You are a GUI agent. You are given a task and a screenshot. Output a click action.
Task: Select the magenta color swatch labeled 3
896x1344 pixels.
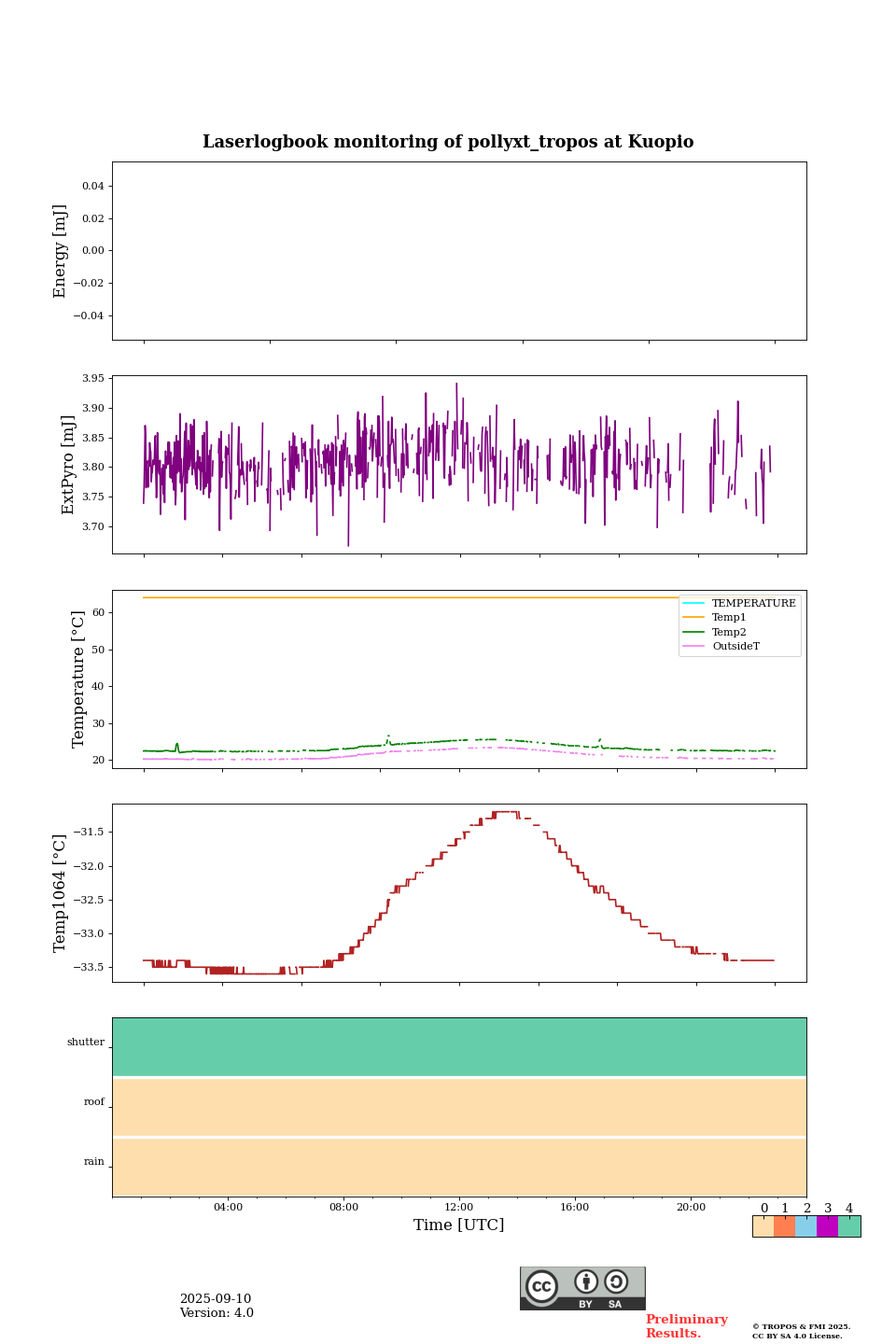[x=827, y=1226]
